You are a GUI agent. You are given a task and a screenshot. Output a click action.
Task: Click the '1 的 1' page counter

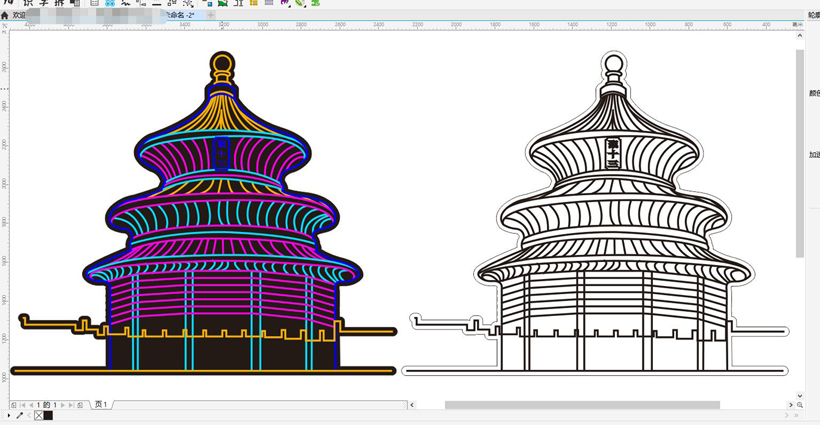coord(47,405)
